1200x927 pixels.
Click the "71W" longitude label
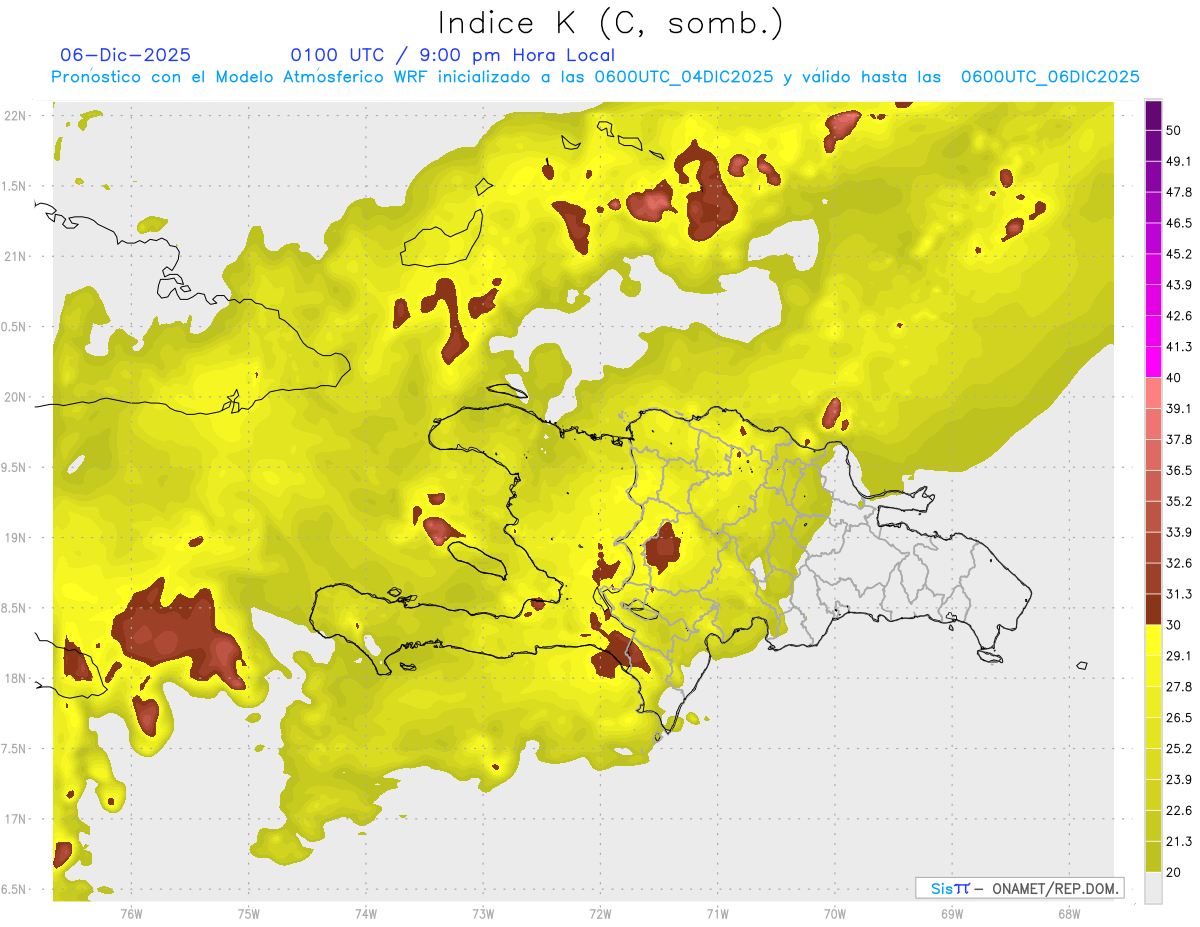click(717, 913)
